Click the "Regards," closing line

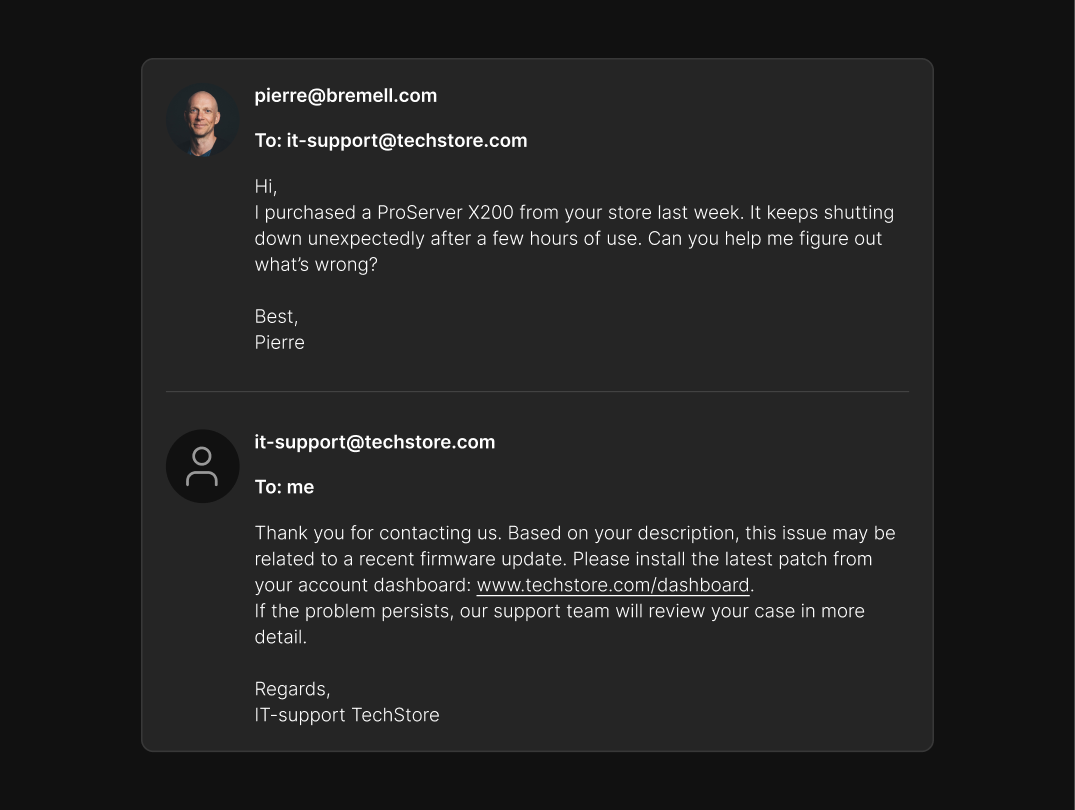pos(292,689)
